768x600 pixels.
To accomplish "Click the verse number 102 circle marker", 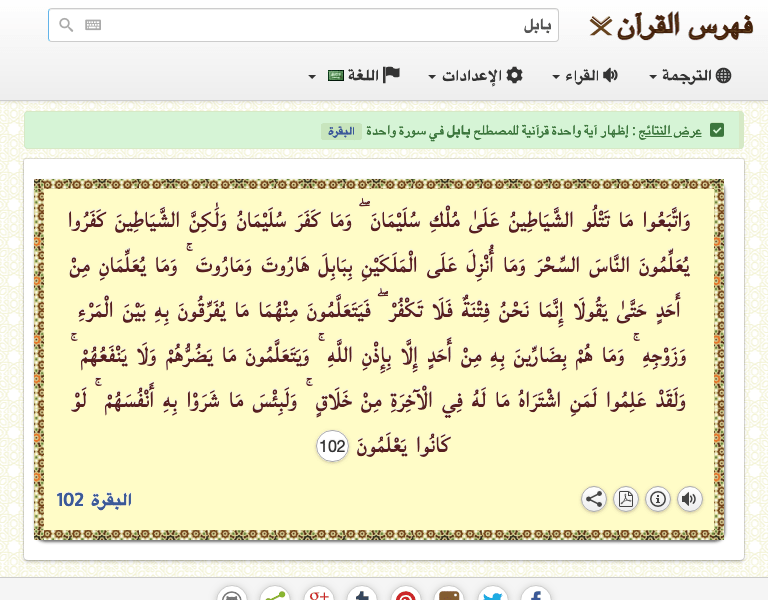I will point(333,446).
